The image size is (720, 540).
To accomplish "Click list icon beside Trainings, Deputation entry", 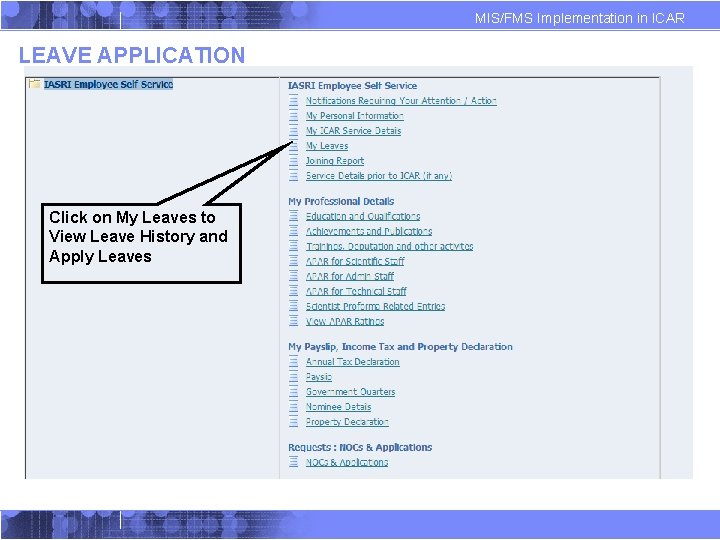I will point(293,246).
